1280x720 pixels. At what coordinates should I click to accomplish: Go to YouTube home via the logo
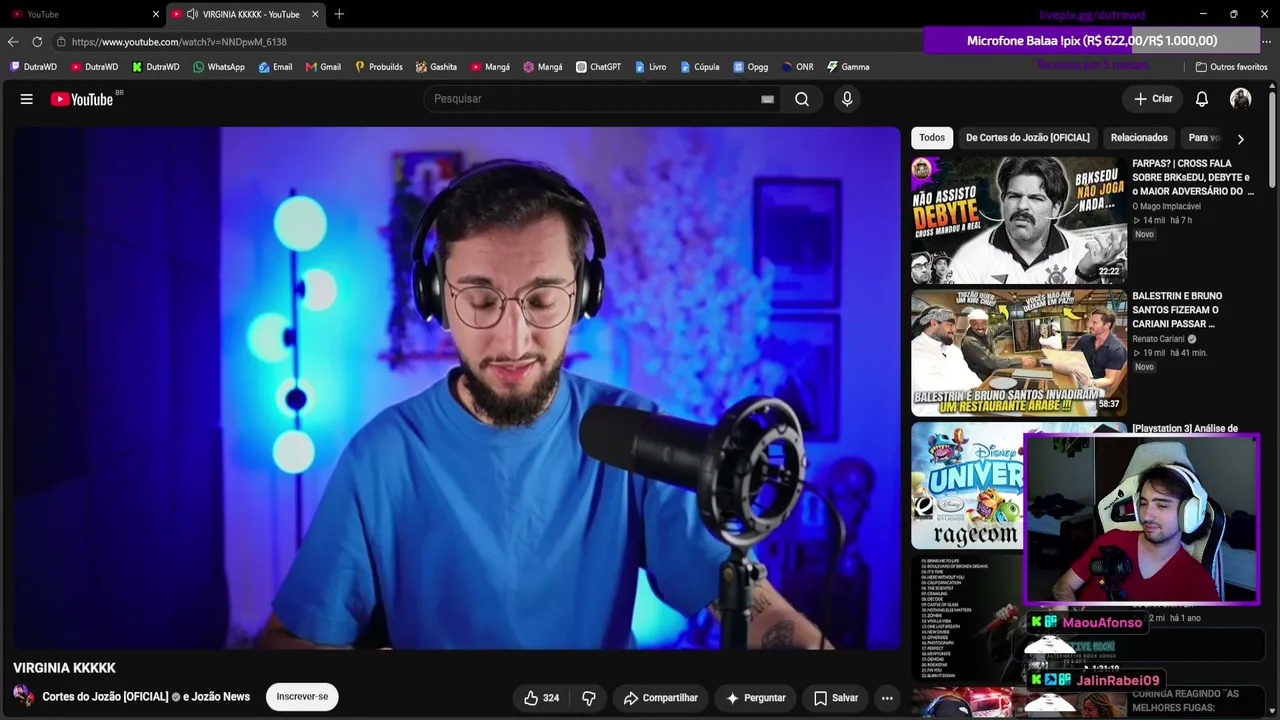[x=82, y=99]
